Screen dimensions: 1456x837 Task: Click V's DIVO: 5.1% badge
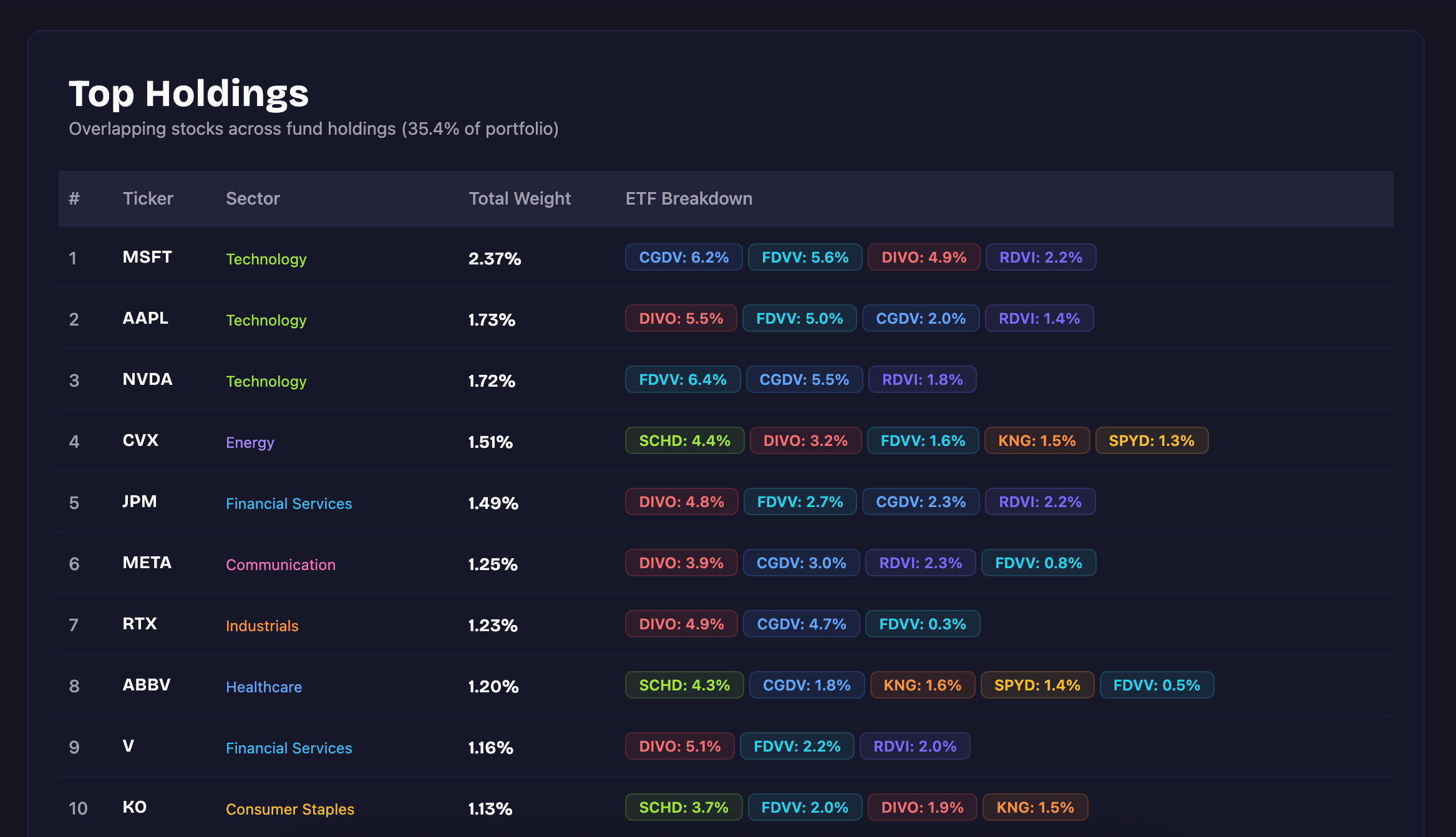pyautogui.click(x=679, y=747)
